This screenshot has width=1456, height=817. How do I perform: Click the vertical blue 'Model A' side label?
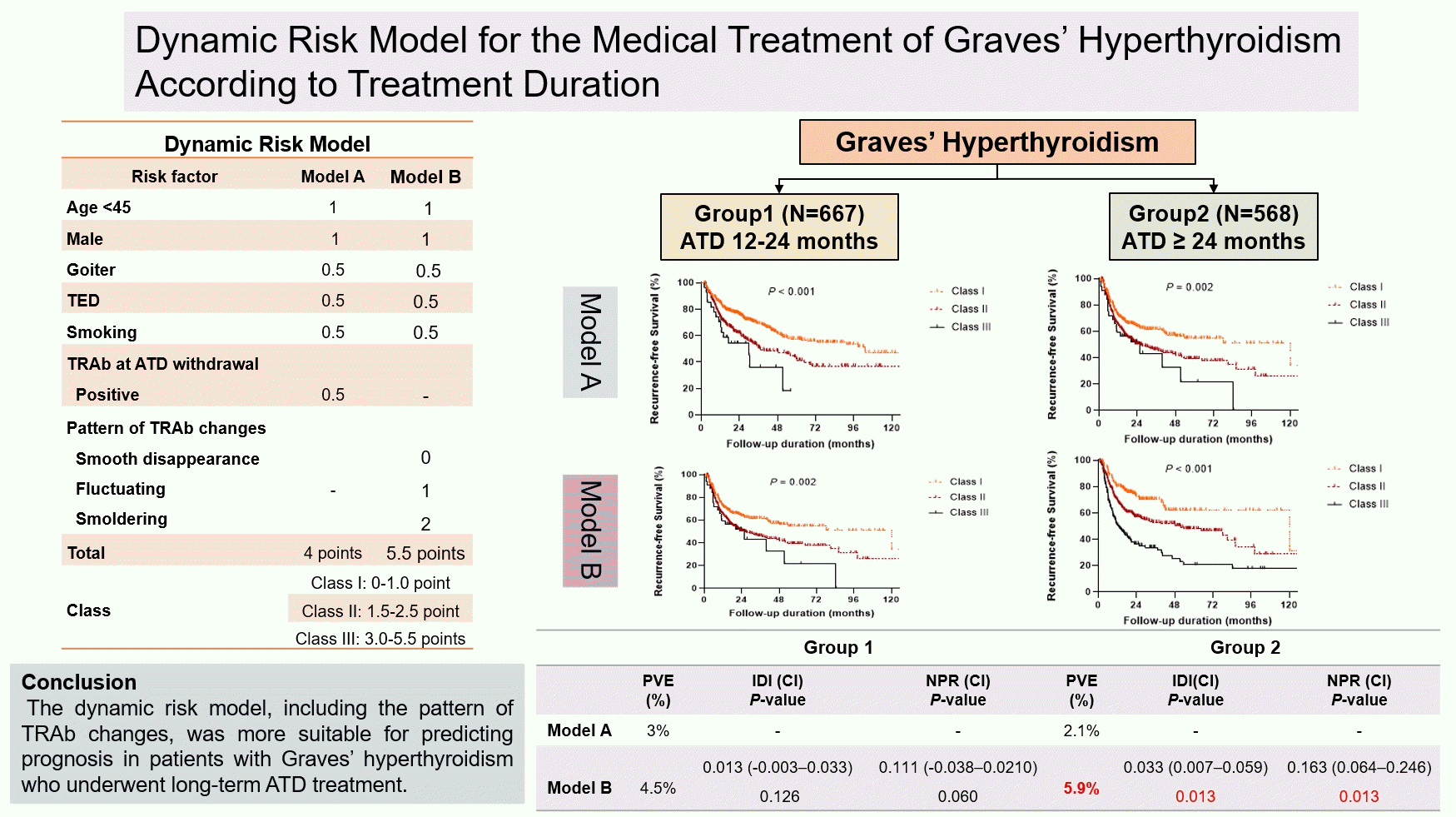click(590, 342)
